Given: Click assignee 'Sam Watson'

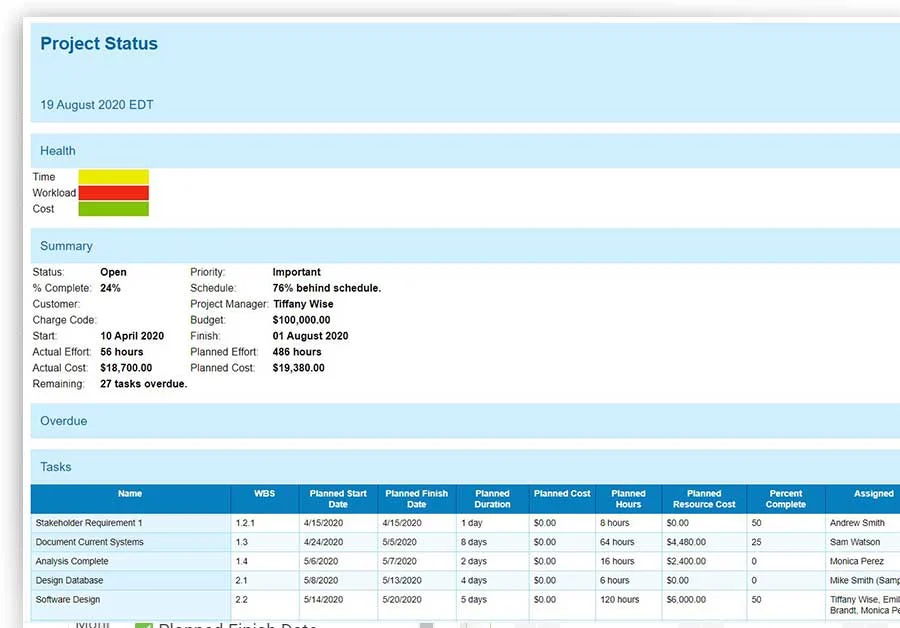Looking at the screenshot, I should click(855, 542).
